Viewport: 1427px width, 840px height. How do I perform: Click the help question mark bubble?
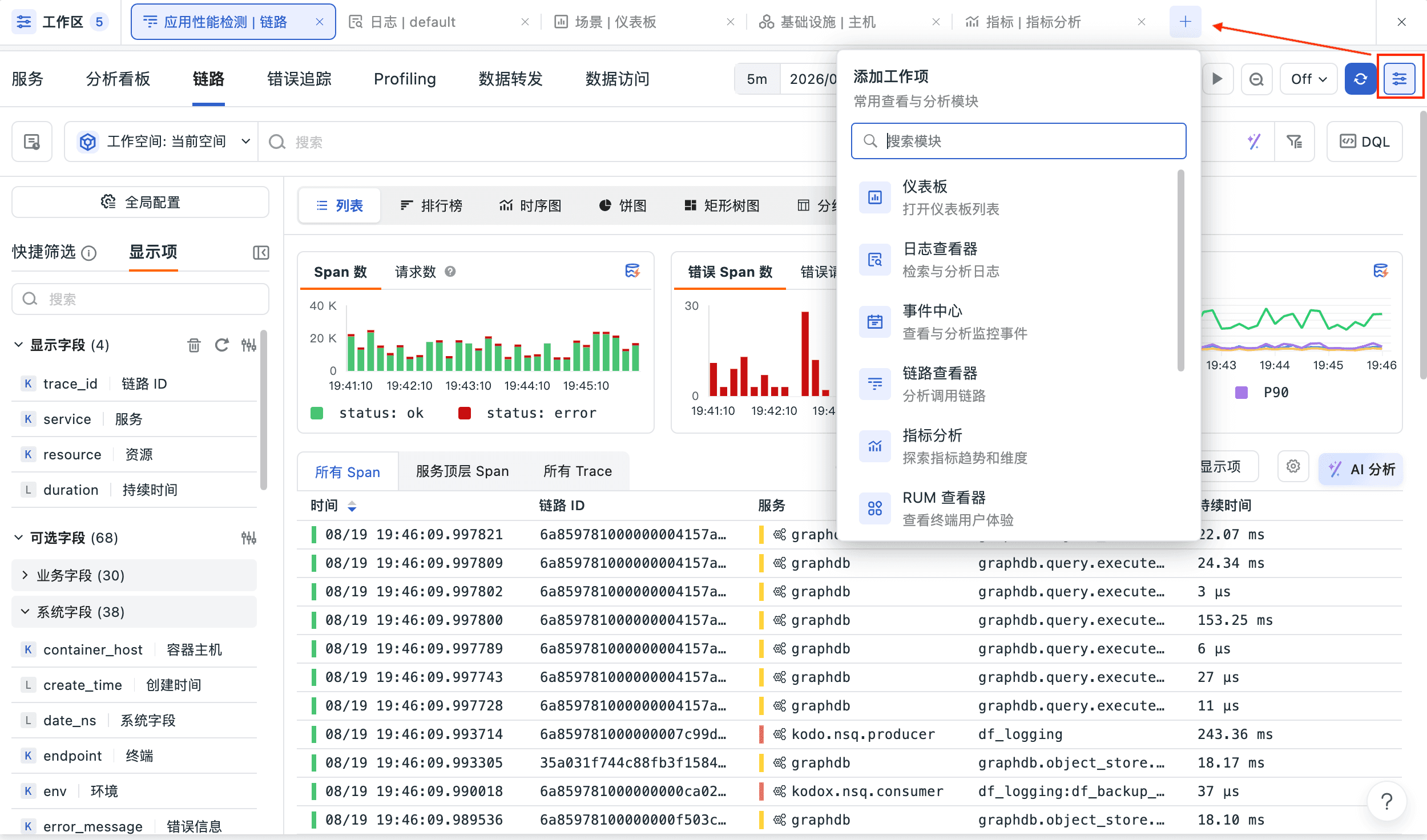1386,801
